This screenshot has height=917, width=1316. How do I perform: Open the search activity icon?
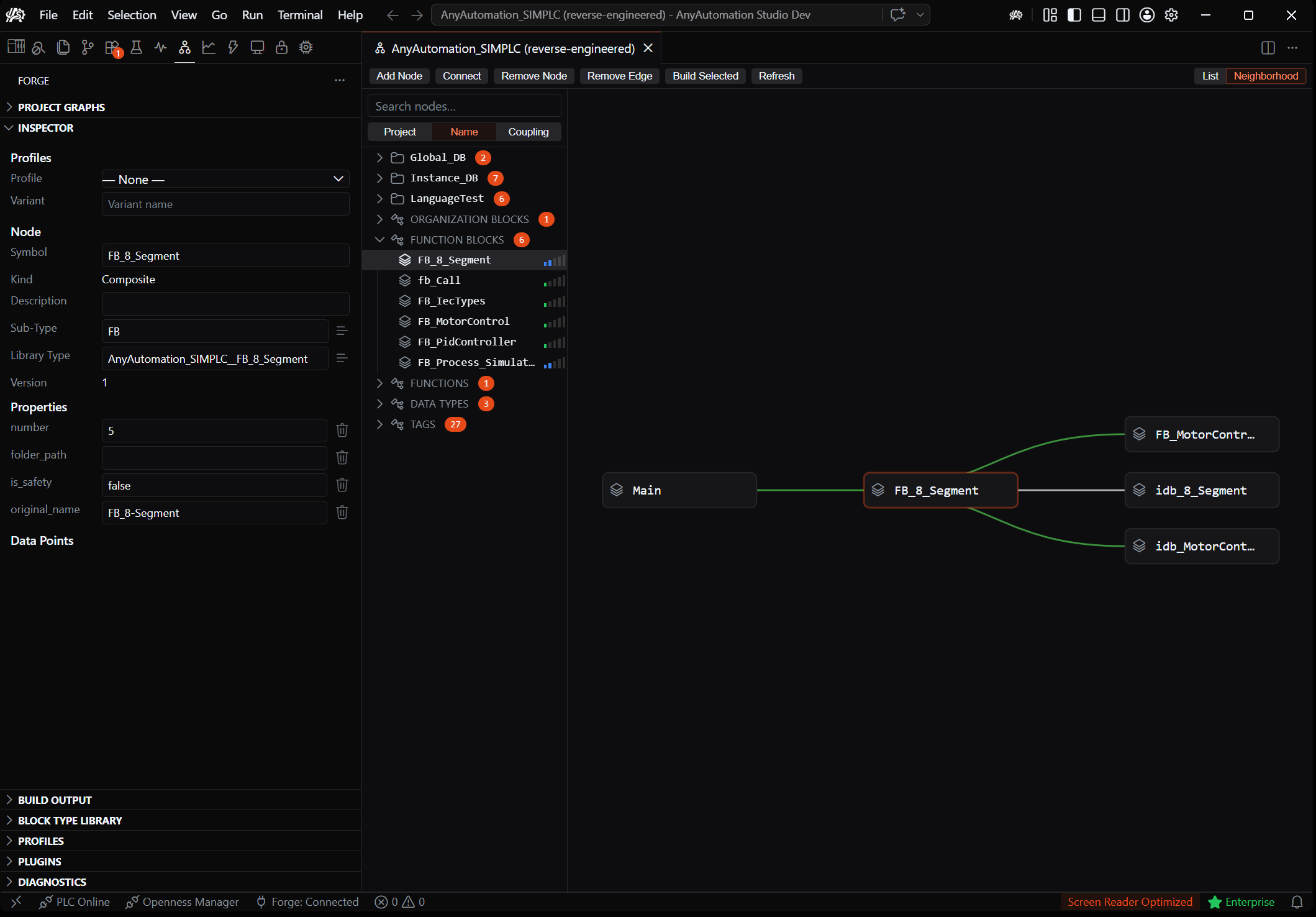39,47
